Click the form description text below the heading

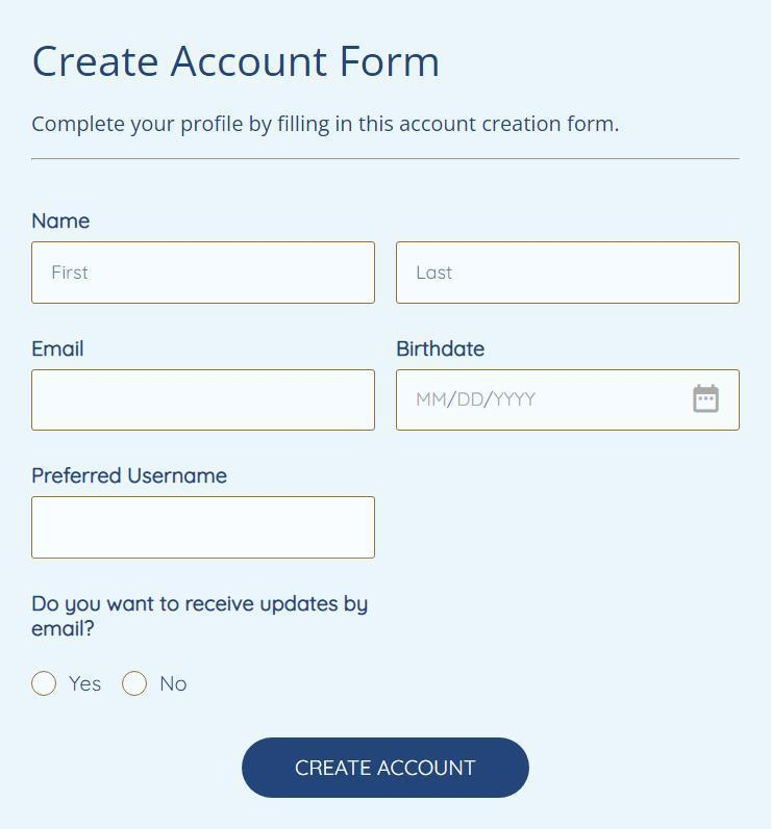[x=325, y=124]
